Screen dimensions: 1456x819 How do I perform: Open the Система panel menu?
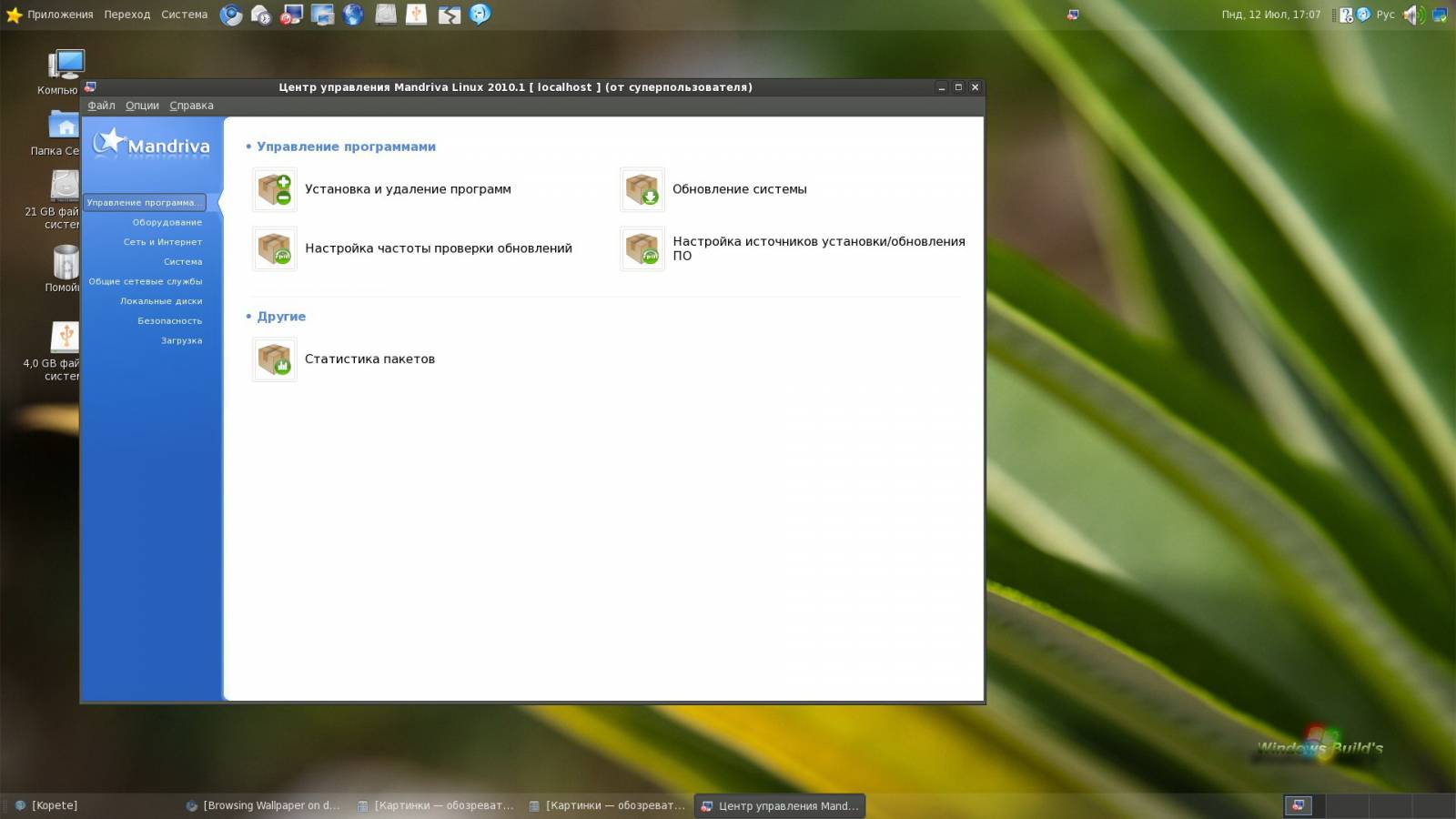(185, 15)
